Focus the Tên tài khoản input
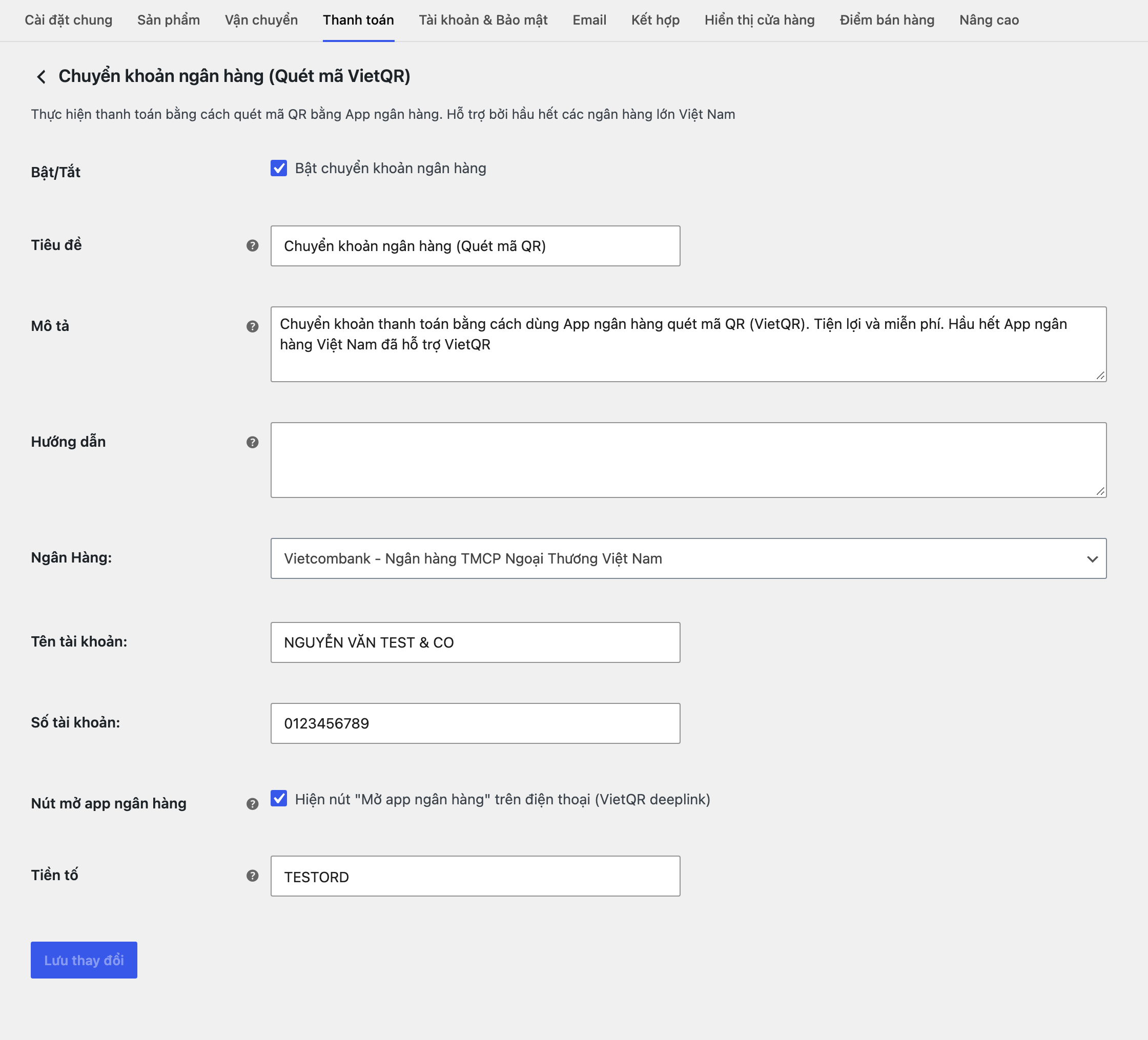This screenshot has width=1148, height=1040. pos(476,642)
